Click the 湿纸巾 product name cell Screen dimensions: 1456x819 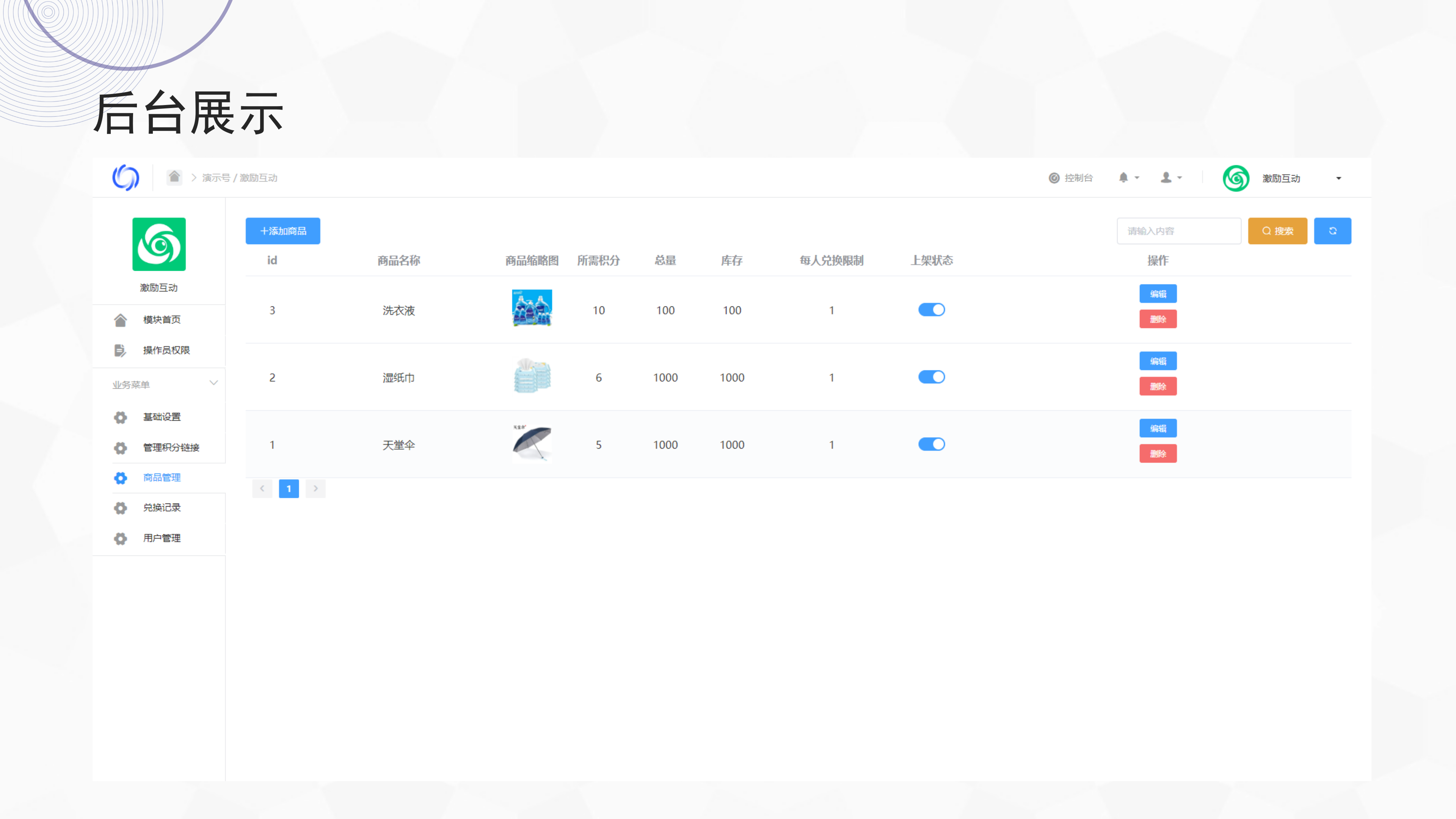(399, 378)
